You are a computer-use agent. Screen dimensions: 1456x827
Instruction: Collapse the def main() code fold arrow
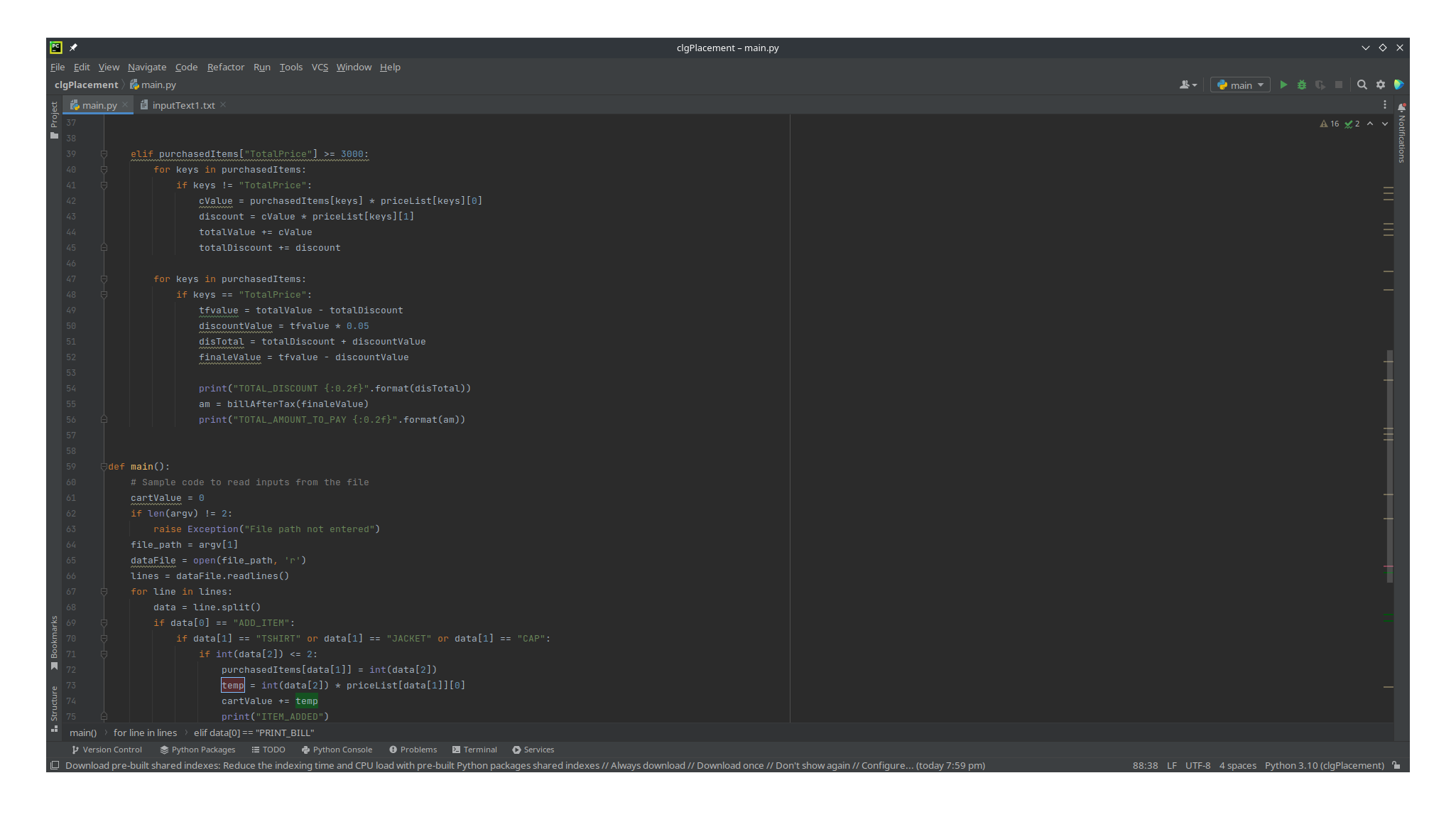click(104, 467)
